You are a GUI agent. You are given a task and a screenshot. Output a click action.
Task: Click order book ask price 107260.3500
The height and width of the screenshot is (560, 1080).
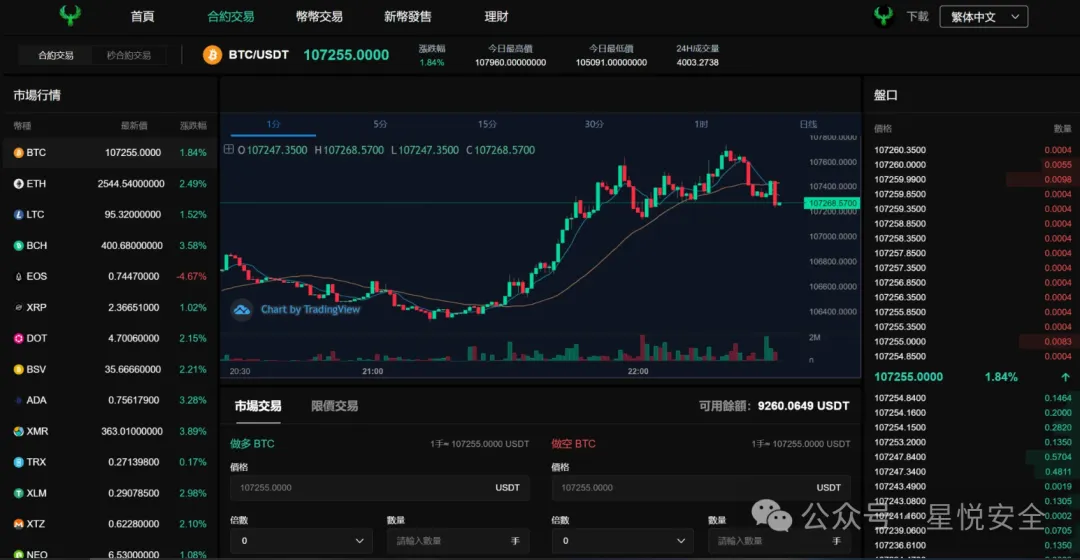point(900,149)
